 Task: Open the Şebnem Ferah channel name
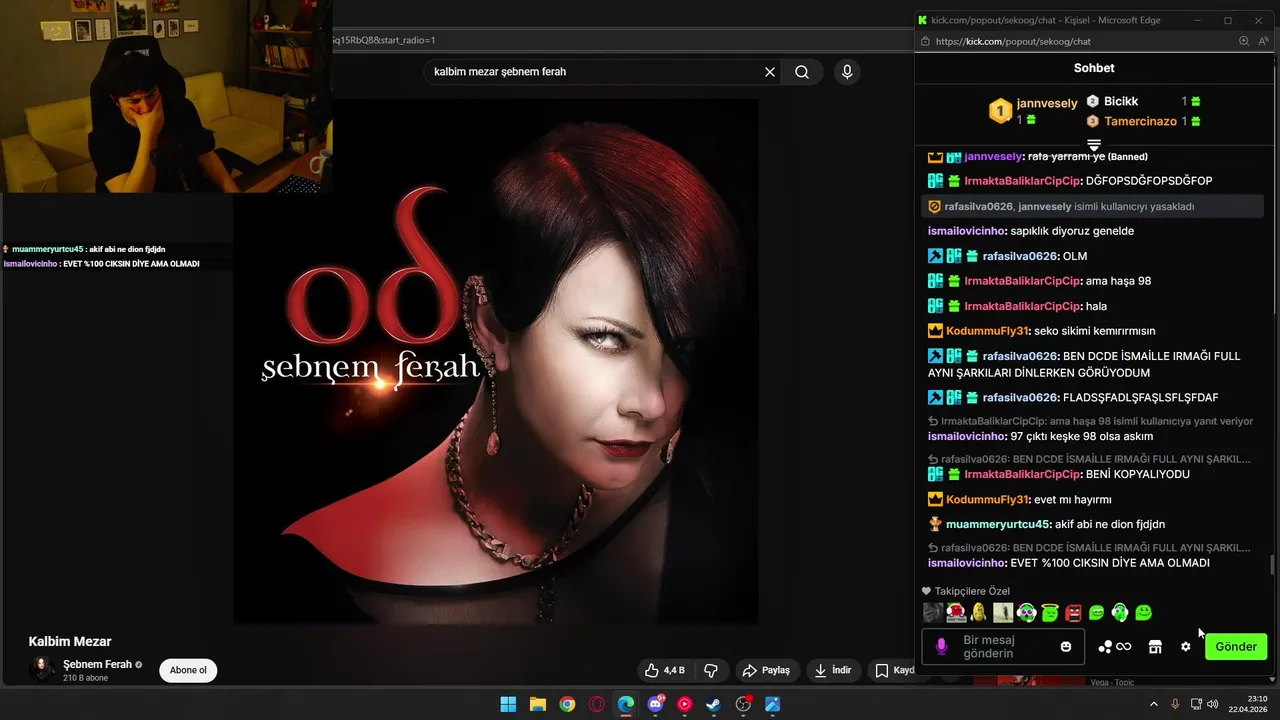tap(97, 664)
